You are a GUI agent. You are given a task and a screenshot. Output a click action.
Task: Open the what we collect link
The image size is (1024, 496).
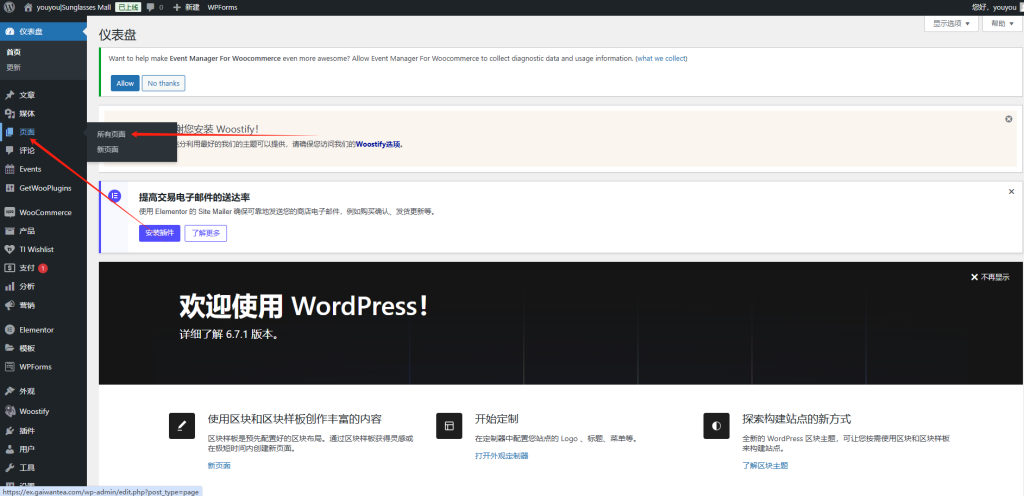click(x=661, y=58)
